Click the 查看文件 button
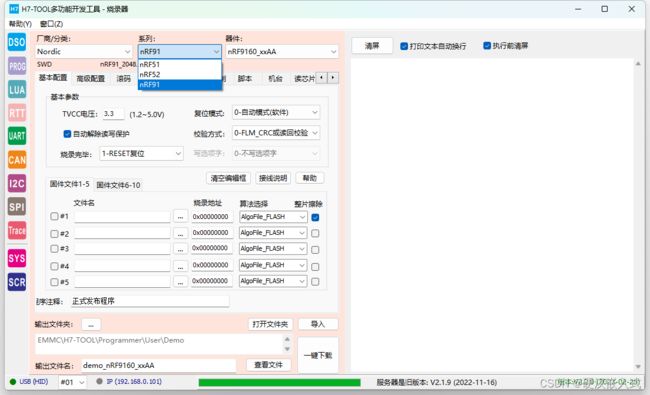 (268, 365)
